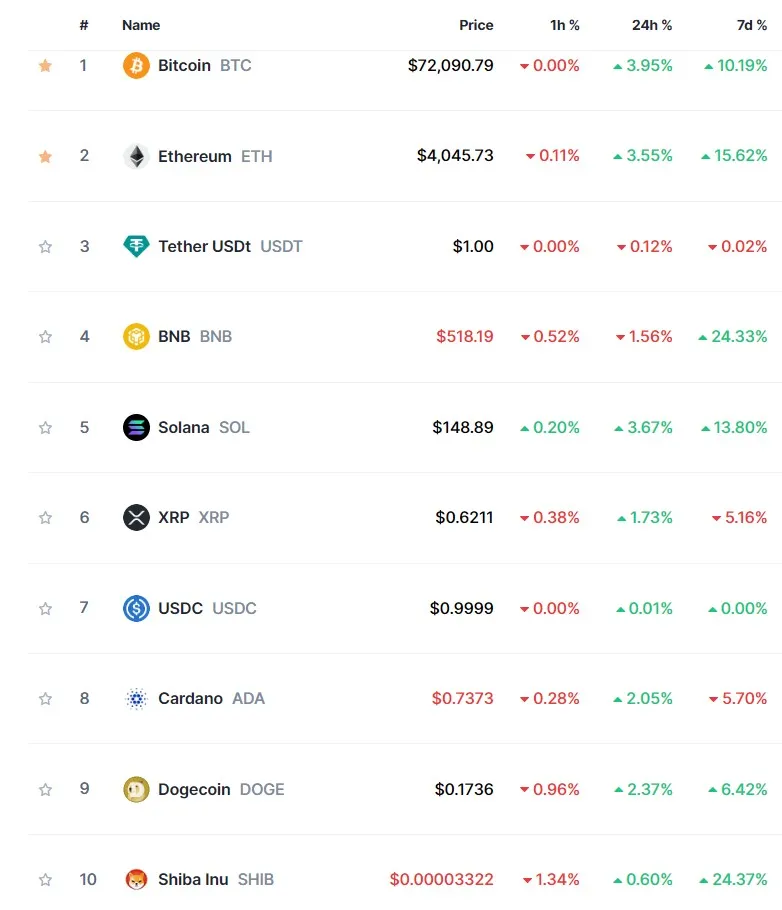782x910 pixels.
Task: Add Solana to watchlist with star
Action: click(x=45, y=428)
